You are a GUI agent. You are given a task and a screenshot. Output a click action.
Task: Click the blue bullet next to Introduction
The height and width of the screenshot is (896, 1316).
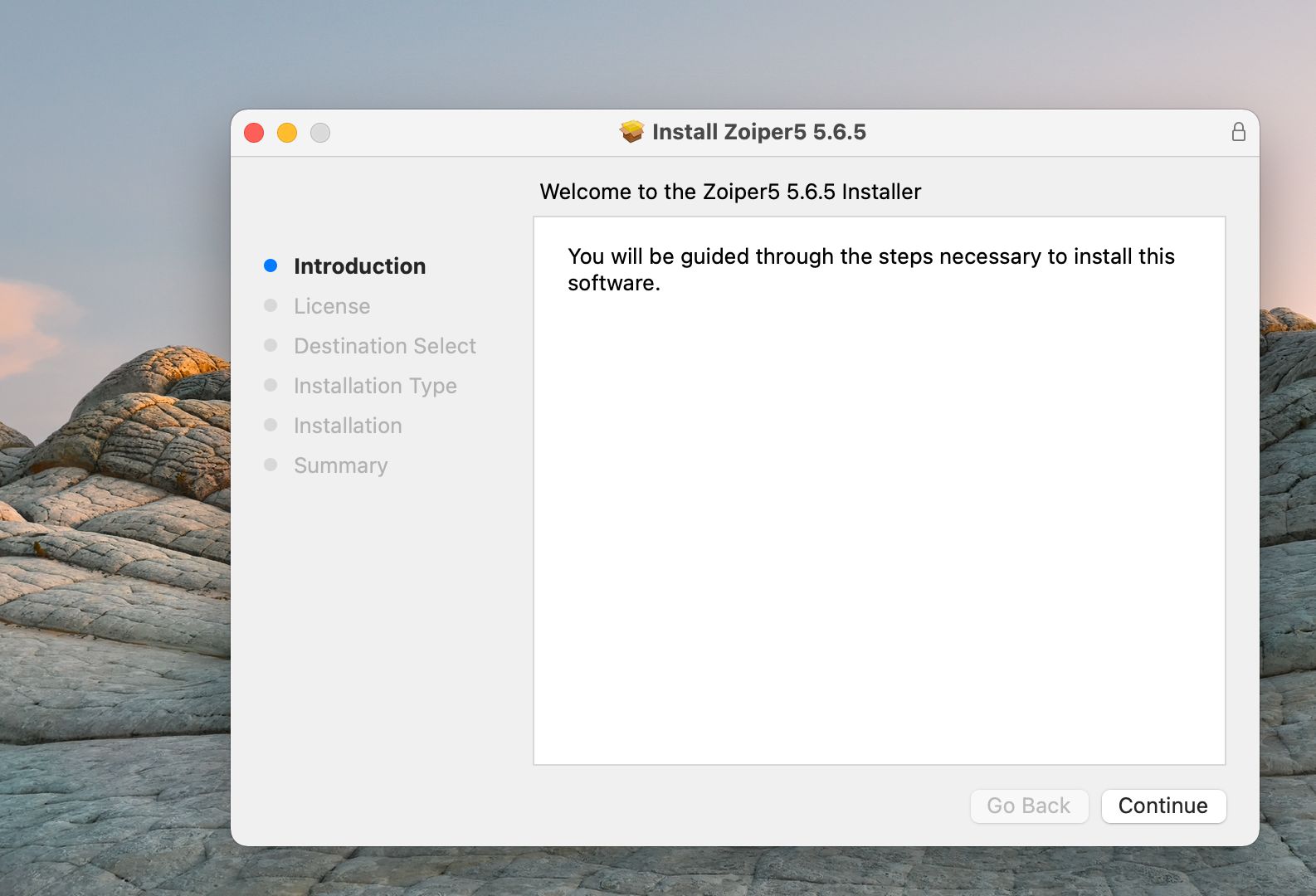click(x=271, y=265)
